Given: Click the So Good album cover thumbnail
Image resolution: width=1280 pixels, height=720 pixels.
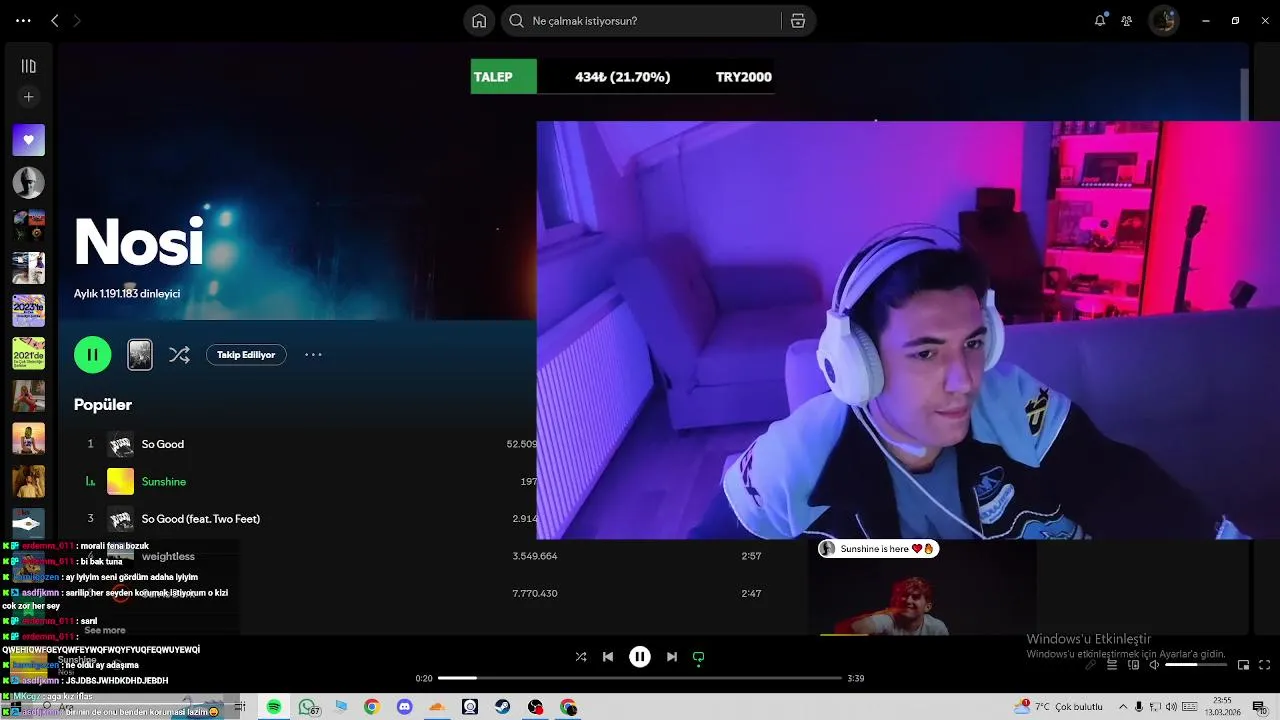Looking at the screenshot, I should point(120,444).
